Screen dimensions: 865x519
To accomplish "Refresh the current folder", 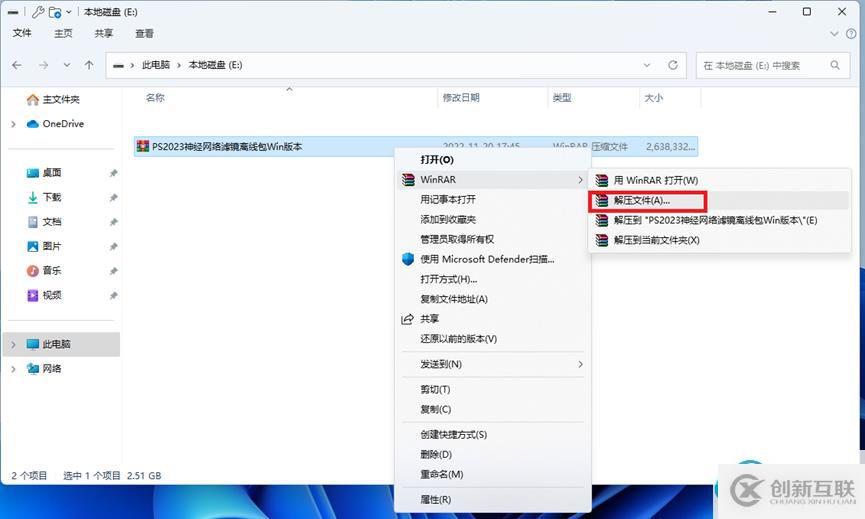I will (x=672, y=65).
